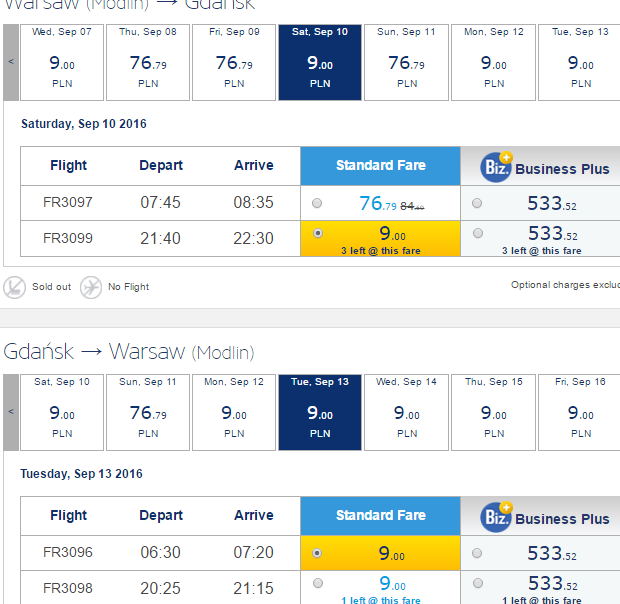The height and width of the screenshot is (604, 620).
Task: Switch outbound date to Wed, Sep 07
Action: pos(62,62)
